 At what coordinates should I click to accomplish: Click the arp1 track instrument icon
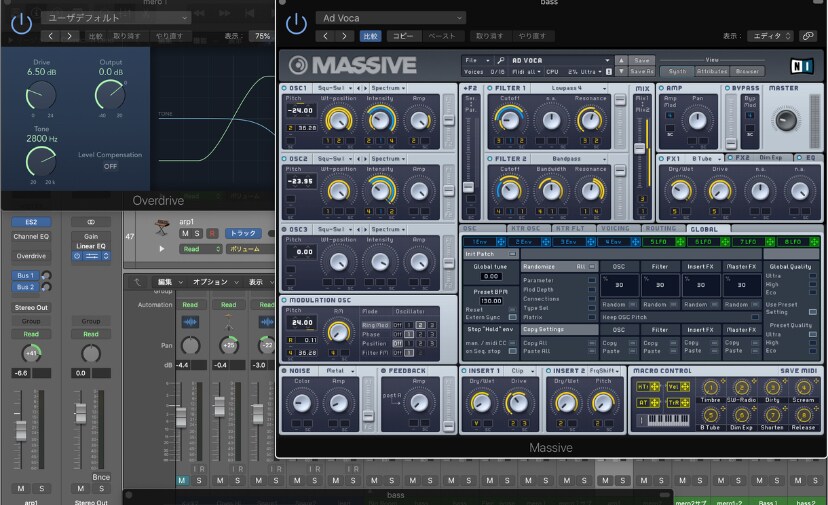coord(162,228)
